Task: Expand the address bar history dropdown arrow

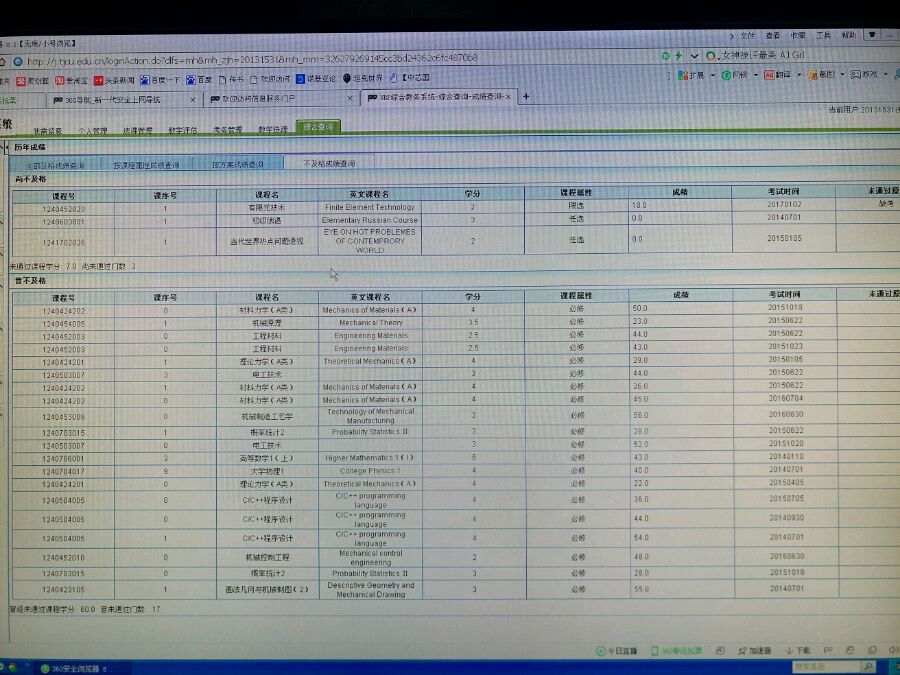Action: pyautogui.click(x=694, y=56)
